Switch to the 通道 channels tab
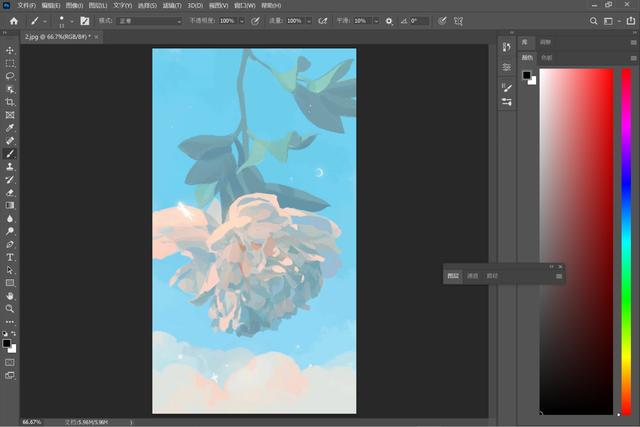640x427 pixels. (x=472, y=276)
